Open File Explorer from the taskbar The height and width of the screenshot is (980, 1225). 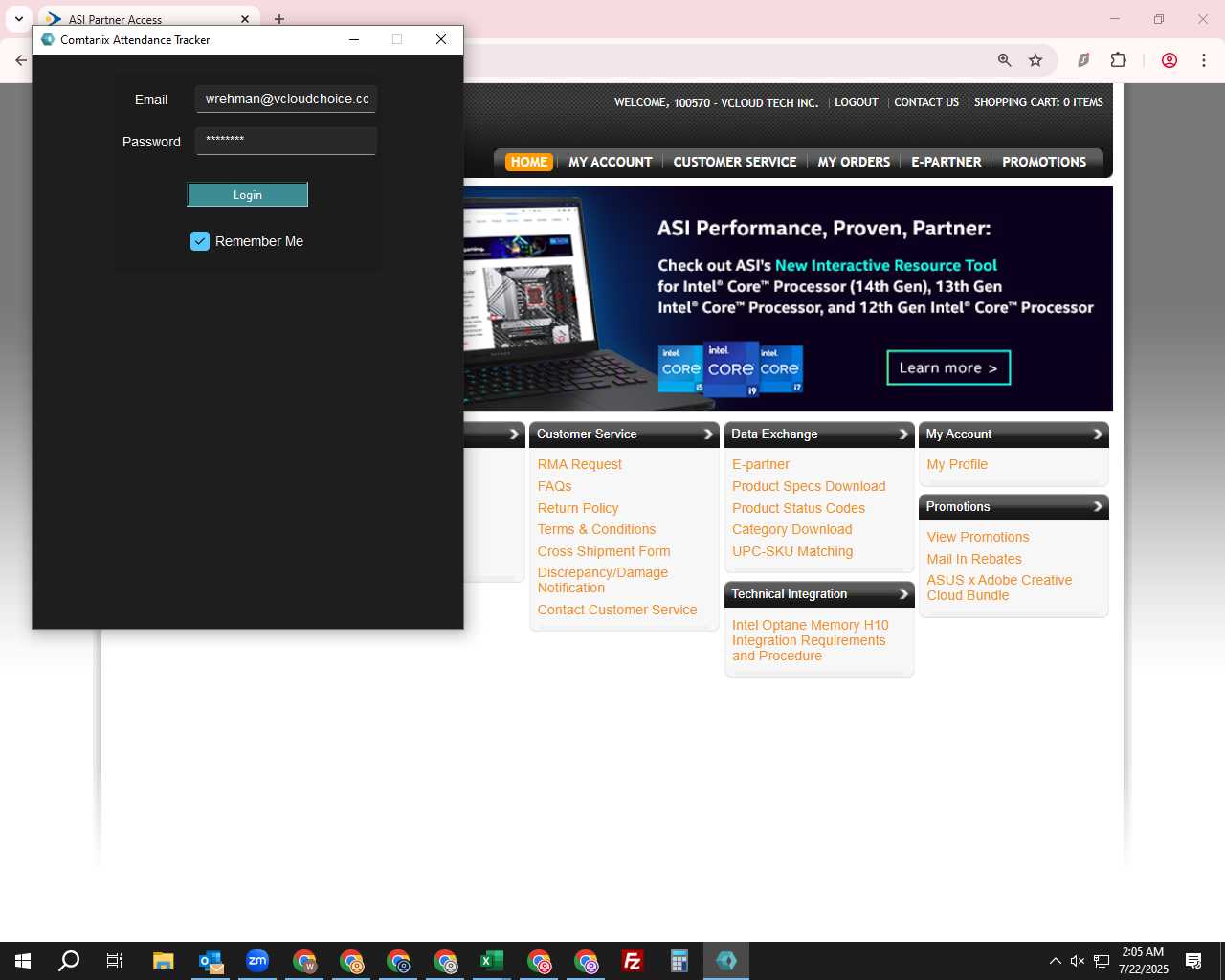(164, 961)
